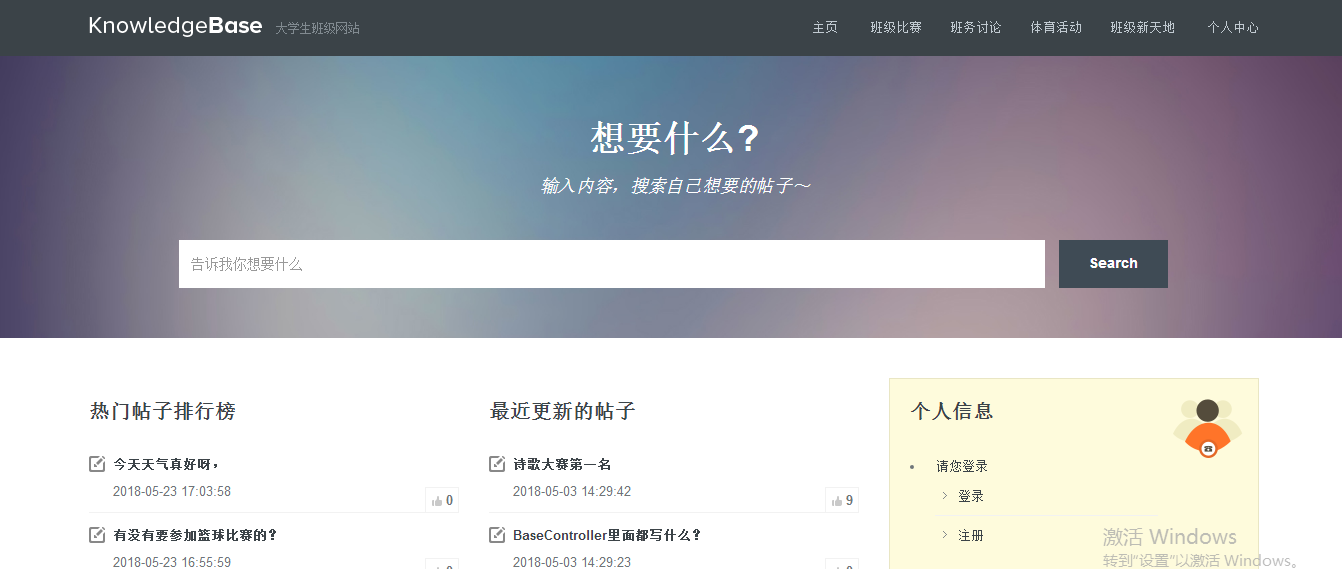The image size is (1342, 569).
Task: Open the post BaseController里面都写什么？
Action: (x=608, y=535)
